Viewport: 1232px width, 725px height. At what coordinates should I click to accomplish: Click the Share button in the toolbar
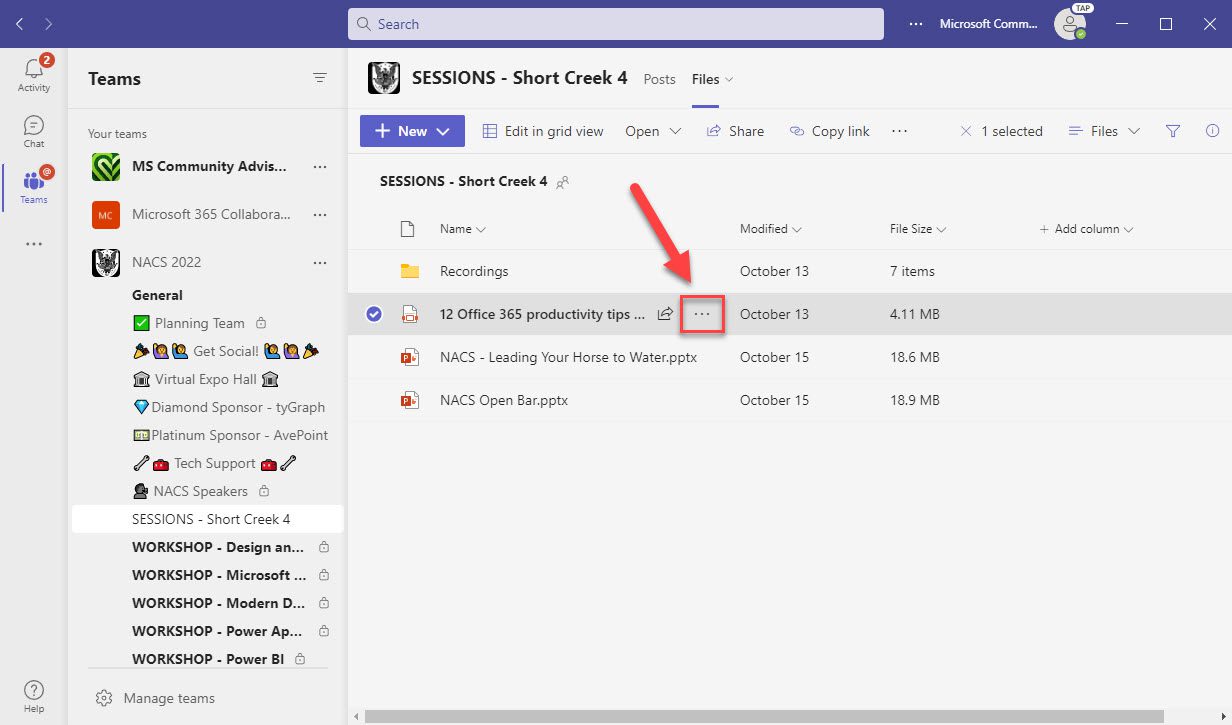pos(735,130)
